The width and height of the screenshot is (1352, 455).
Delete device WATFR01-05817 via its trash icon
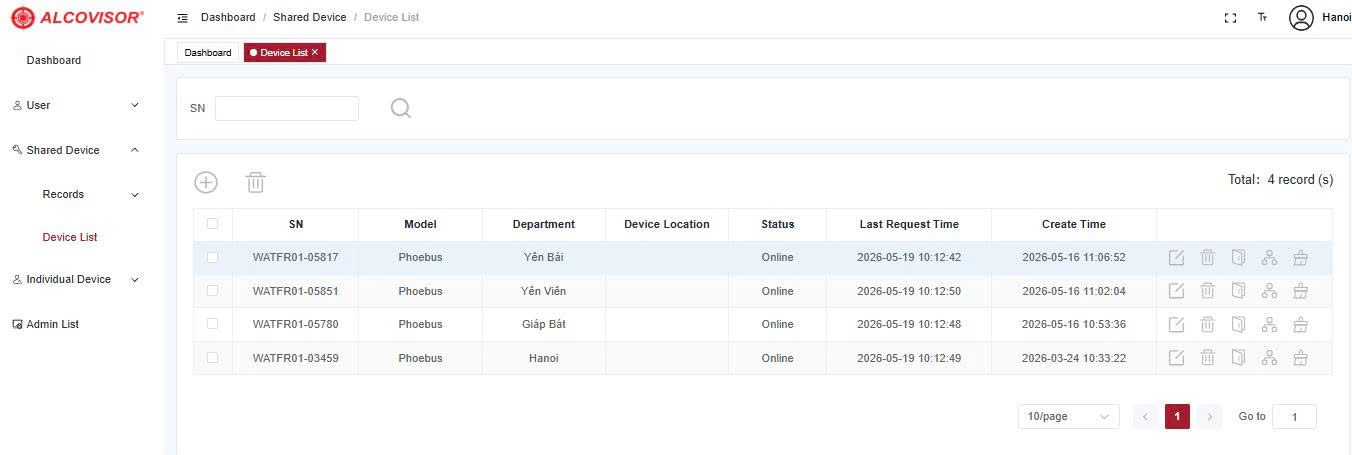pos(1207,258)
